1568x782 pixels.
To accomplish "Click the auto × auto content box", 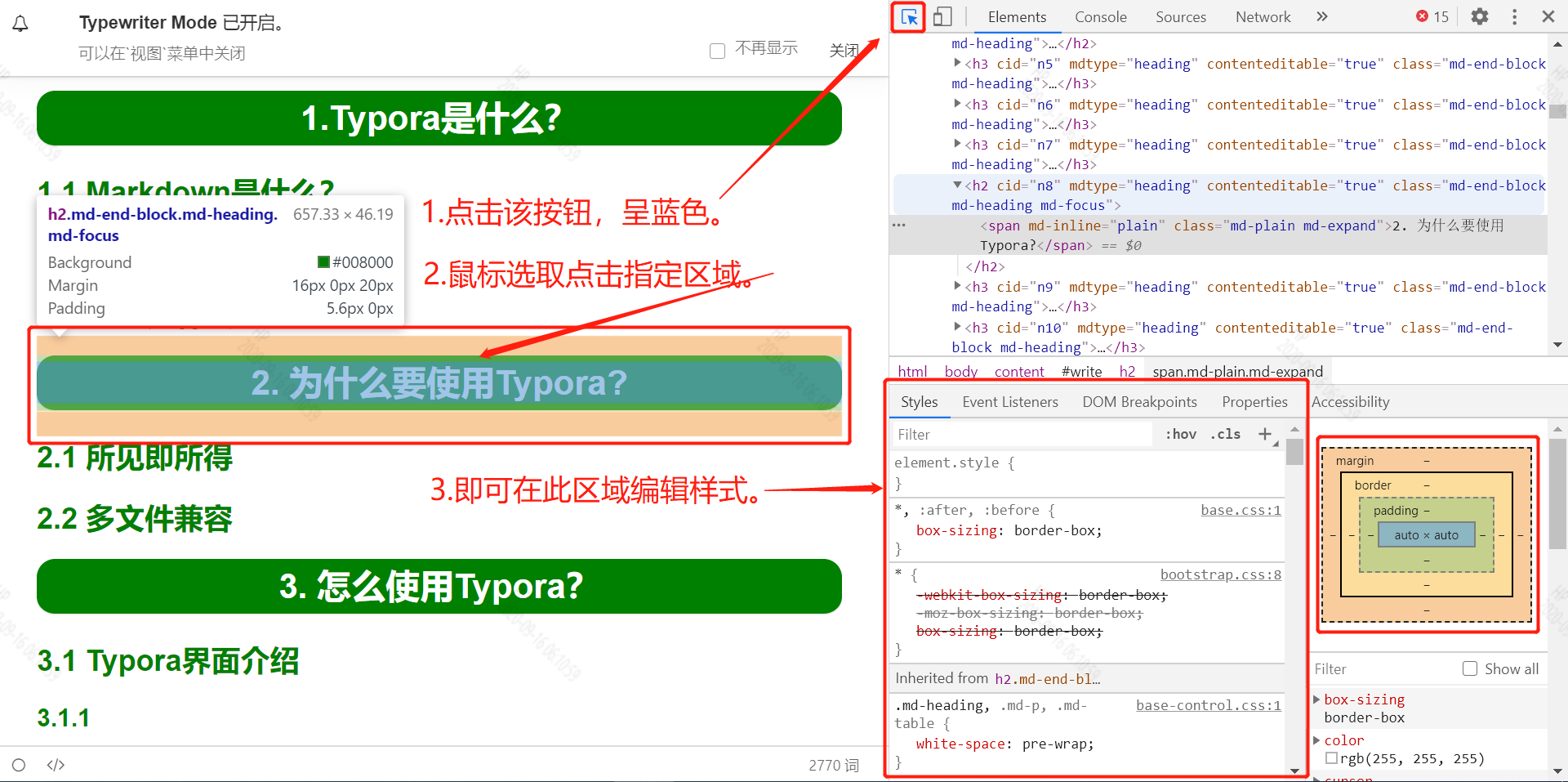I will pyautogui.click(x=1426, y=535).
